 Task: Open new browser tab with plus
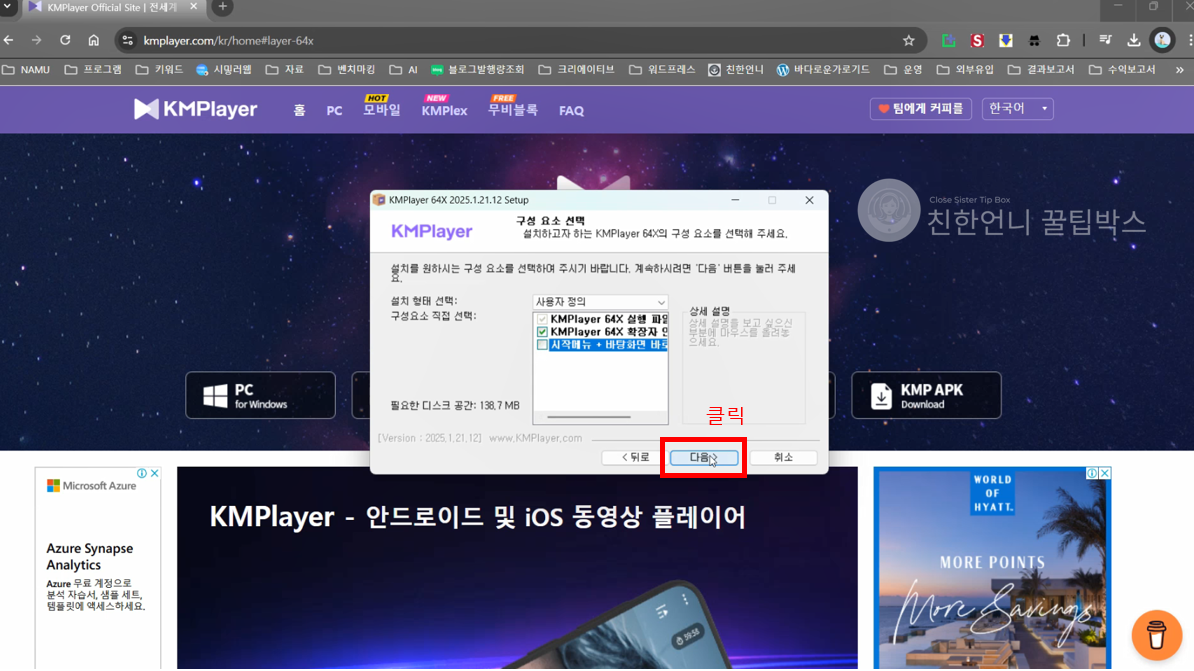pos(222,7)
